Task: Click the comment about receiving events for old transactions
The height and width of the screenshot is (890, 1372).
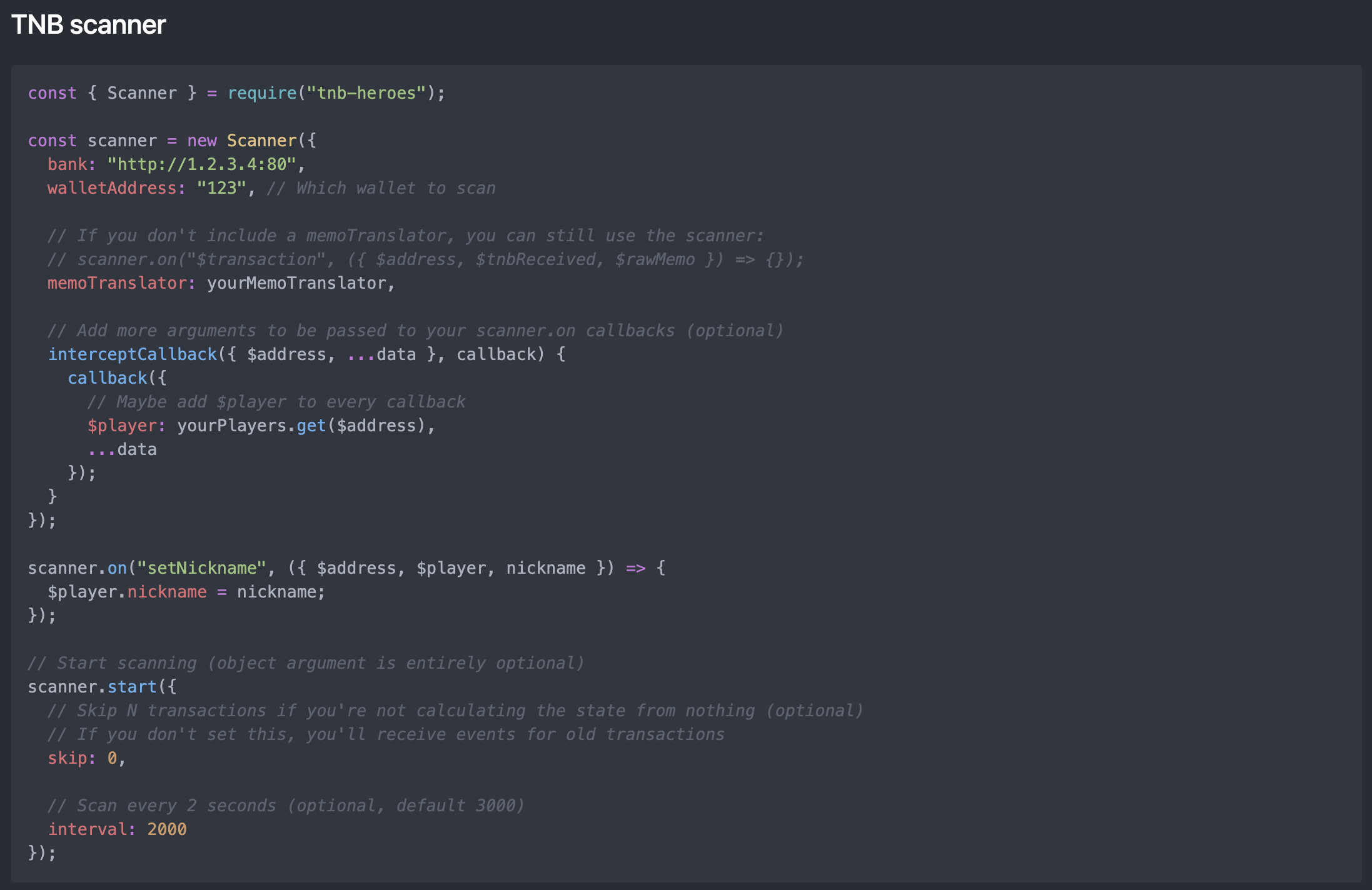Action: [386, 734]
